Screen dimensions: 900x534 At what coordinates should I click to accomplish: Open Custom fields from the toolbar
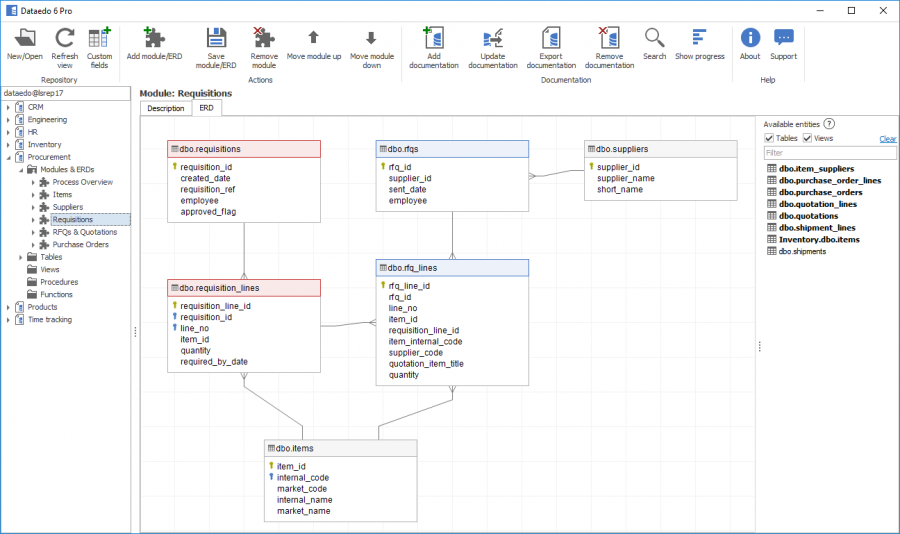tap(100, 38)
